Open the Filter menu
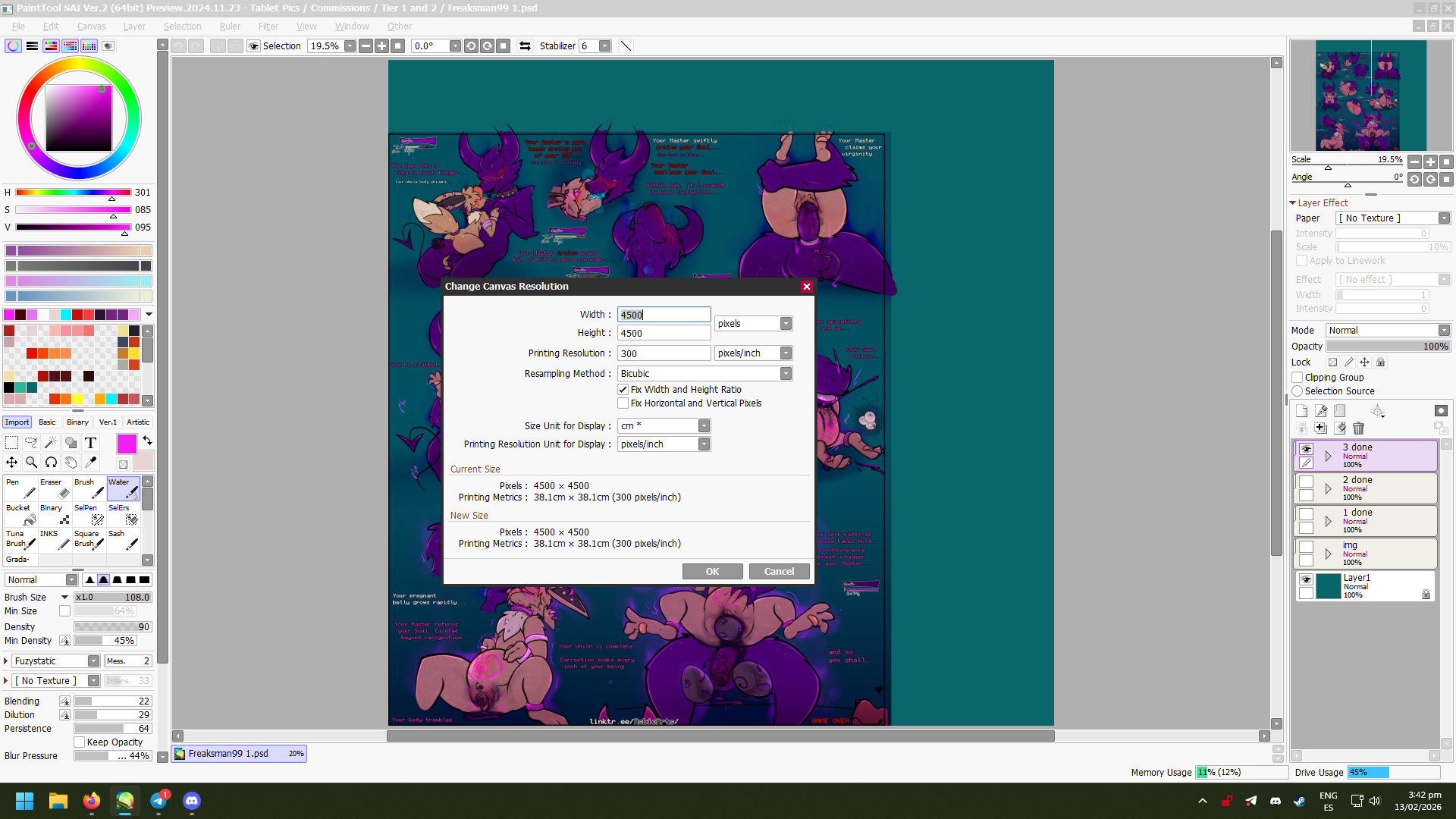Viewport: 1456px width, 819px height. coord(268,27)
